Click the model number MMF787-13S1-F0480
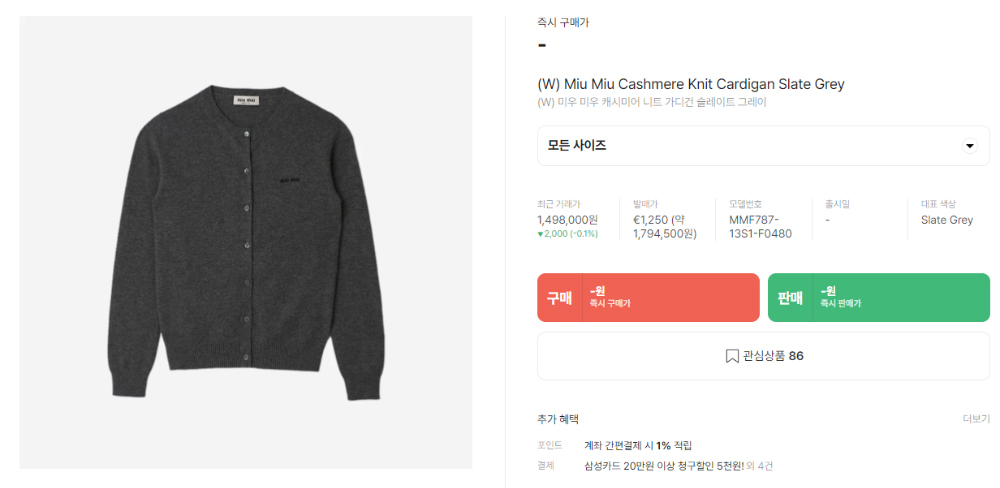1000x488 pixels. [761, 227]
